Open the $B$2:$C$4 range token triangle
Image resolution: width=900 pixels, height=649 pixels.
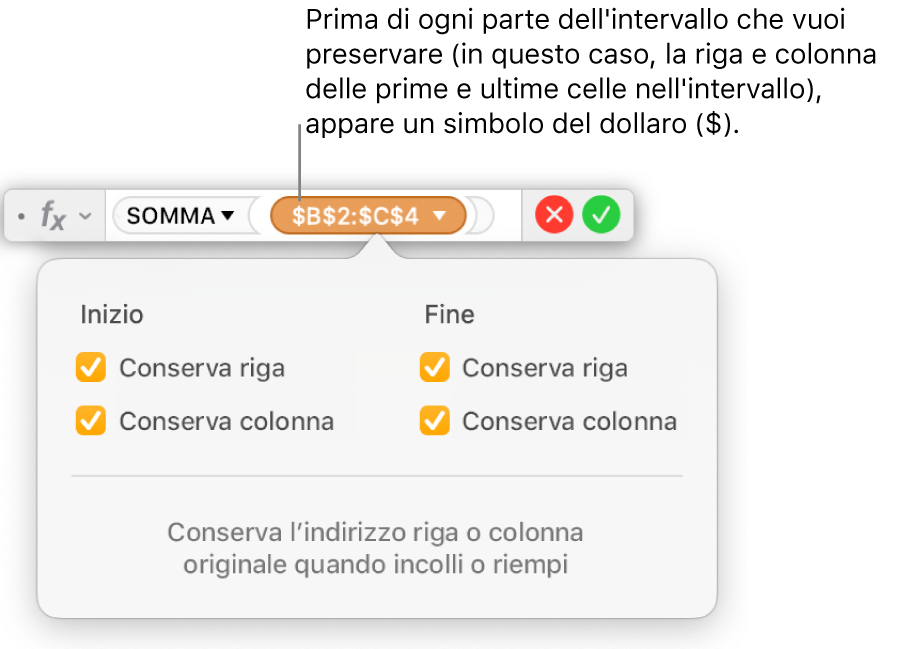pyautogui.click(x=438, y=215)
